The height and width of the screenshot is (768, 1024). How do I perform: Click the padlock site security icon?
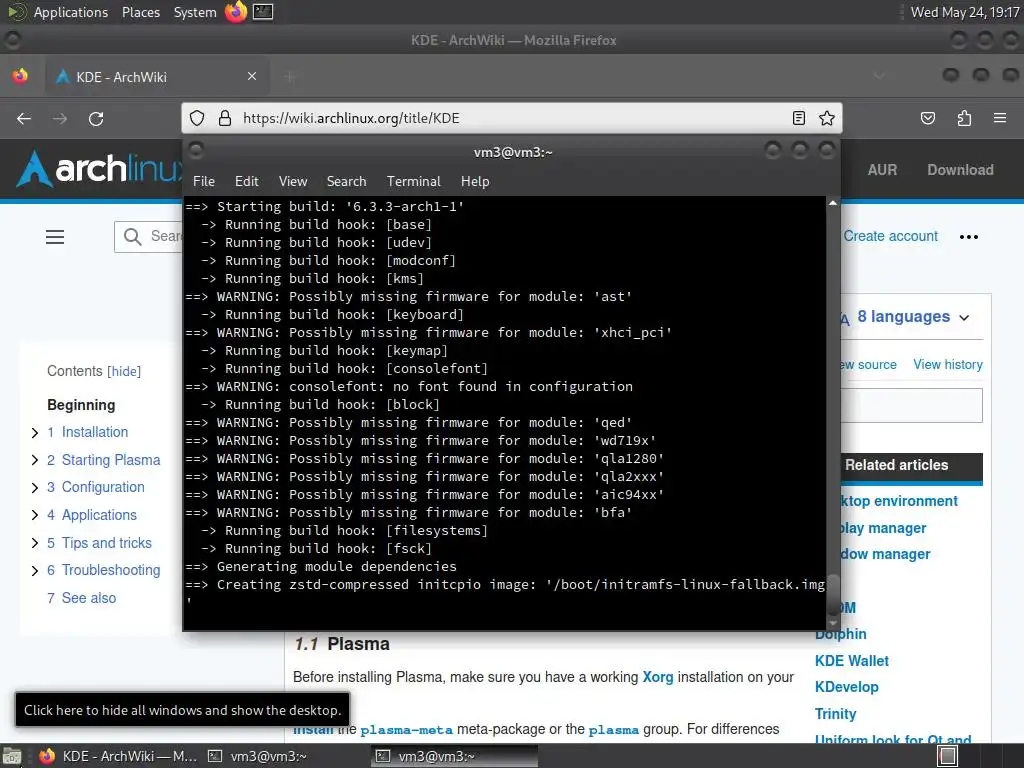pyautogui.click(x=225, y=118)
